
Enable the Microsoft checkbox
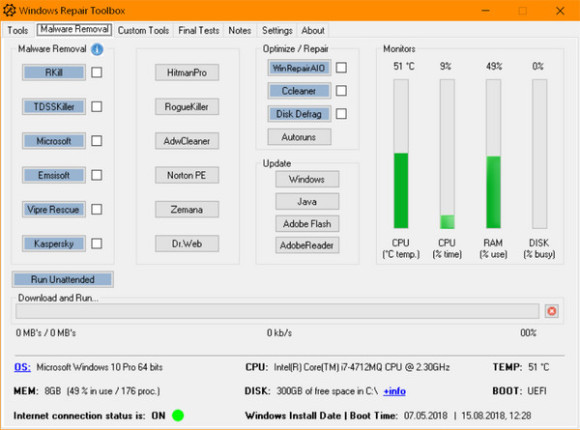(97, 141)
